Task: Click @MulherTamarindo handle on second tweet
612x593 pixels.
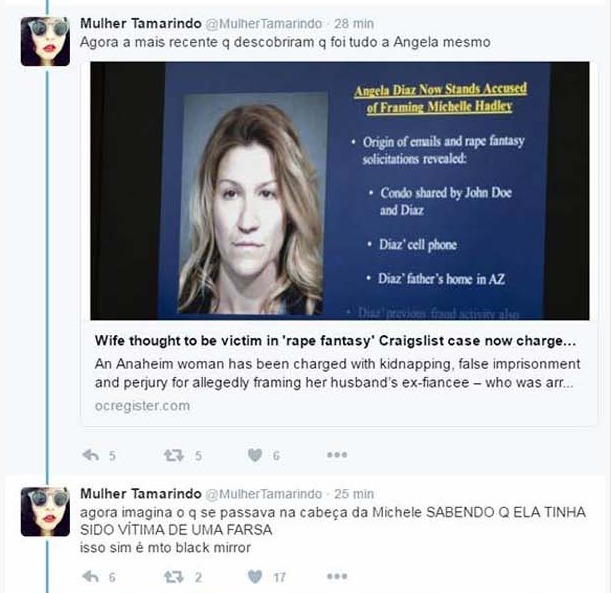Action: [x=263, y=494]
